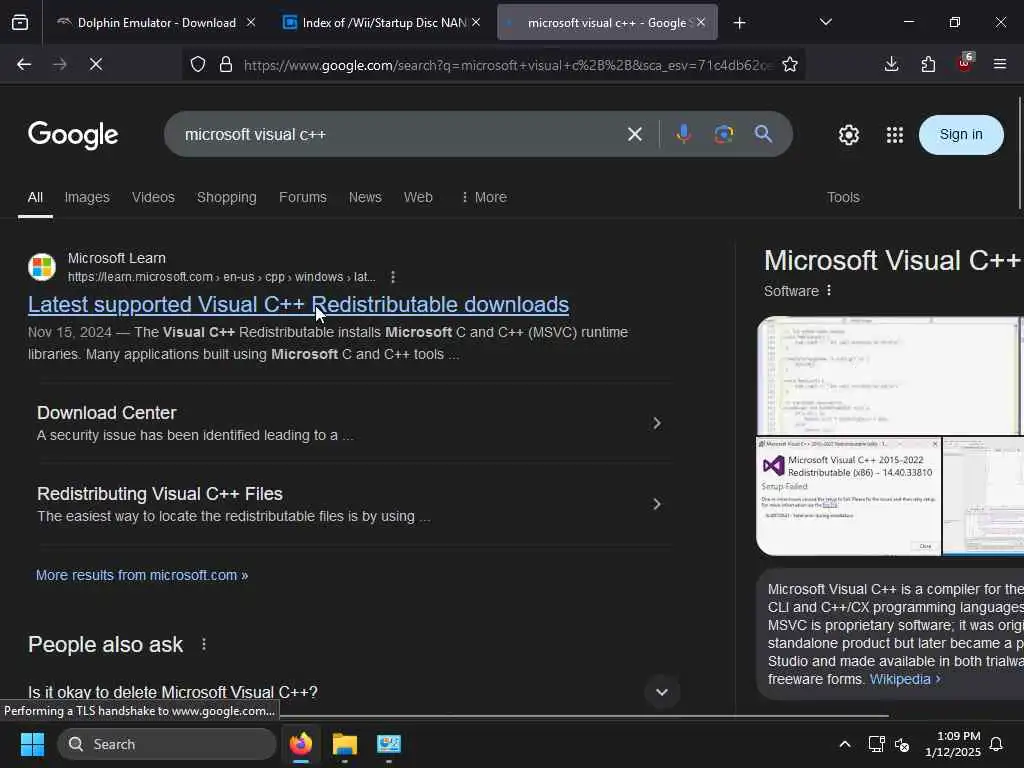Expand Redistributing Visual C++ Files sitelink
Viewport: 1024px width, 768px height.
657,504
